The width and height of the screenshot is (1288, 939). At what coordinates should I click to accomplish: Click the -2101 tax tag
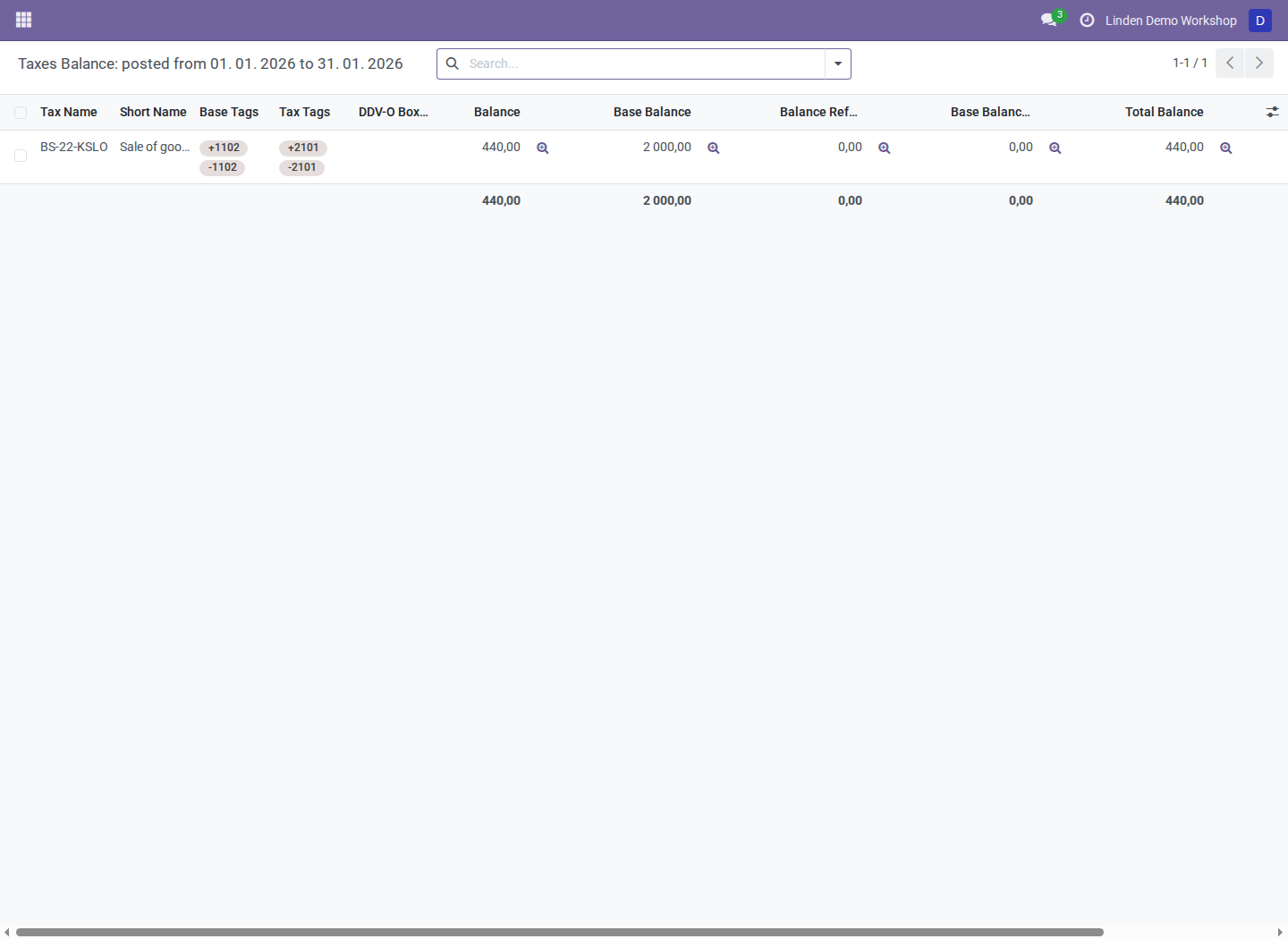pyautogui.click(x=302, y=167)
